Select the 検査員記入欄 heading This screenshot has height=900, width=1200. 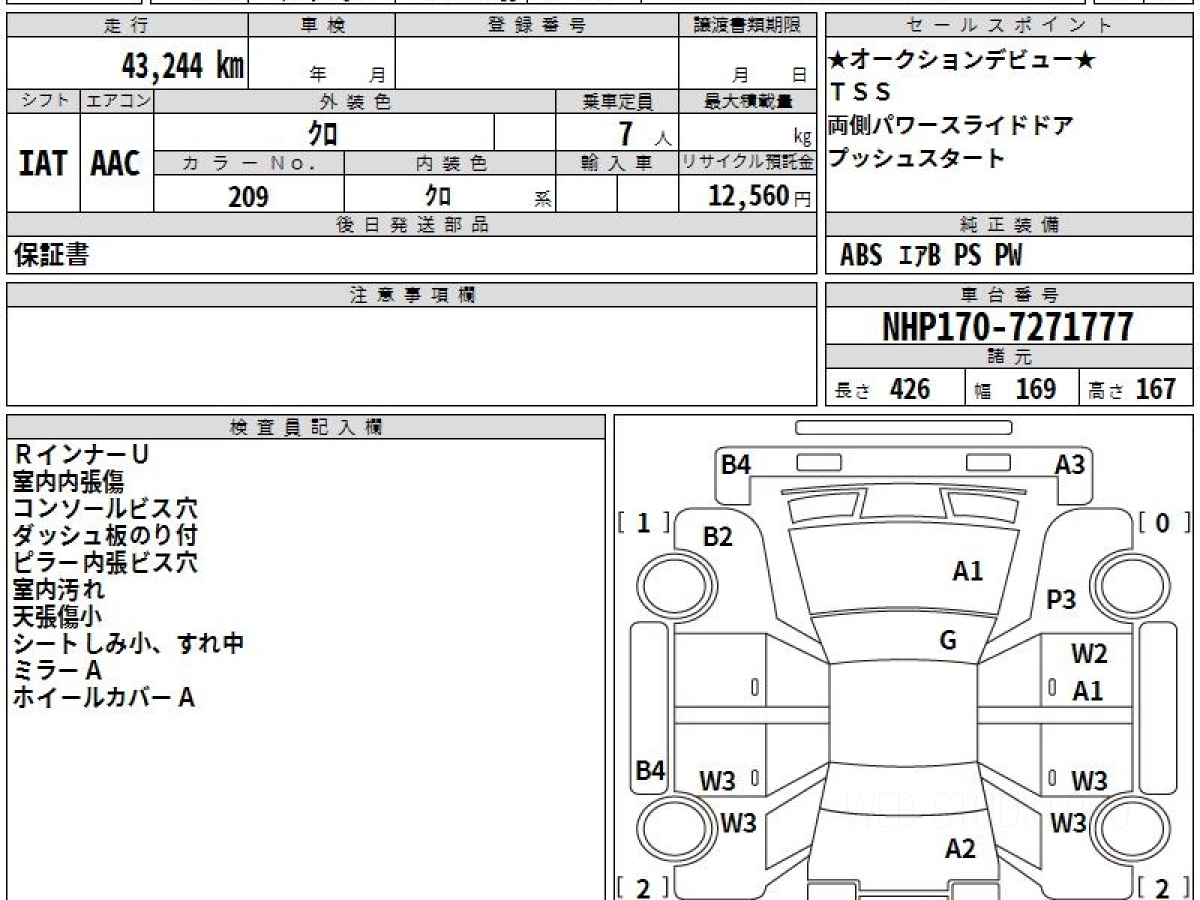coord(306,427)
